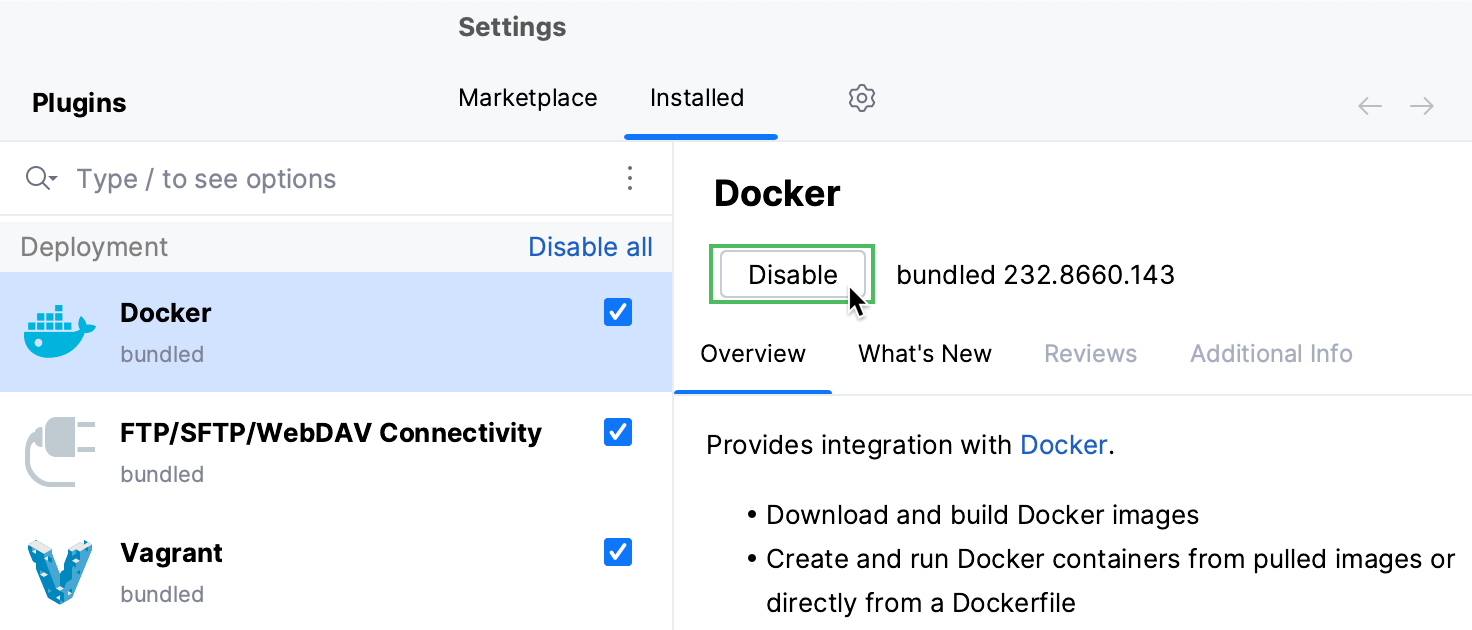Uncheck the Vagrant plugin checkbox
The image size is (1472, 630).
(x=617, y=552)
